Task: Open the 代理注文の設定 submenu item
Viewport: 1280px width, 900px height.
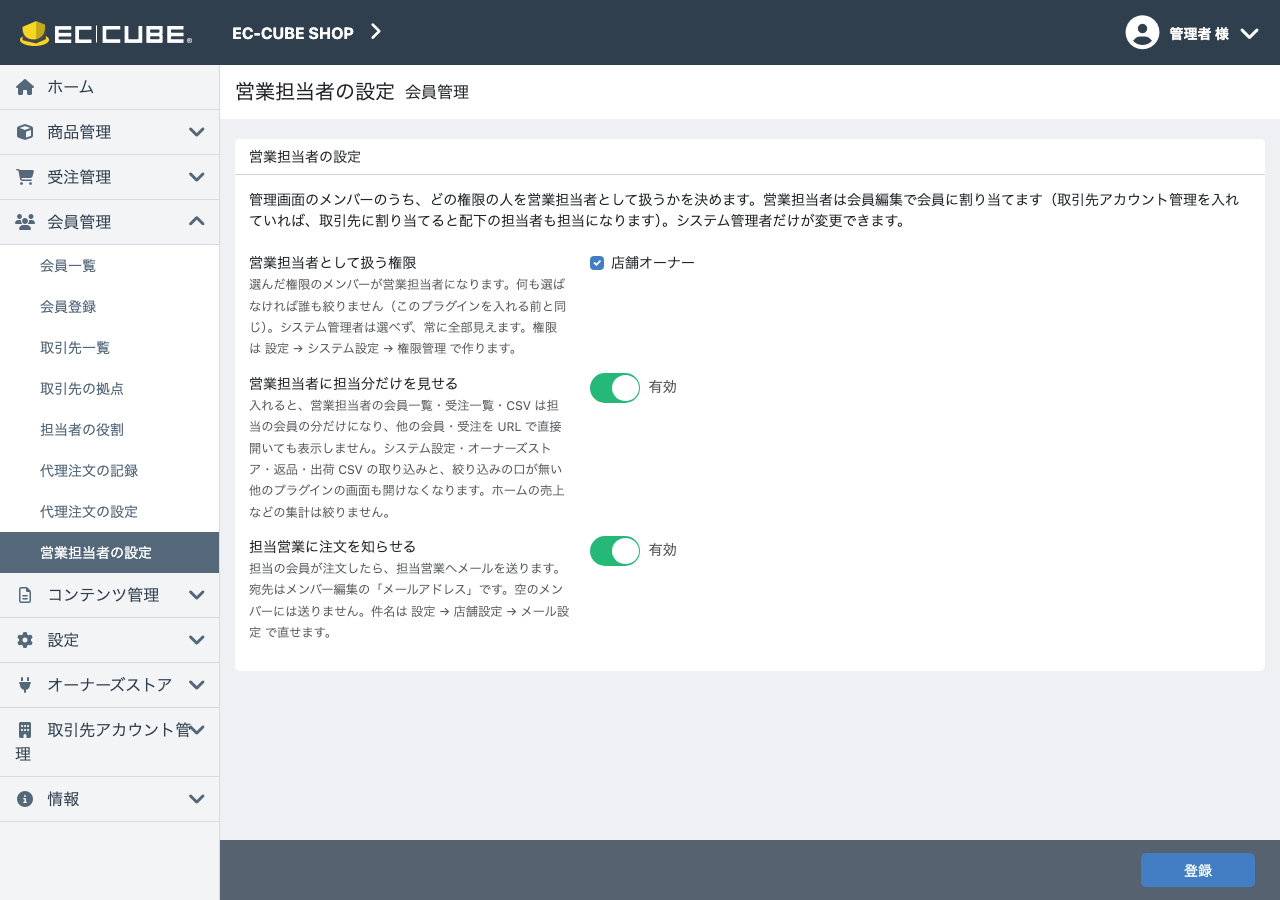Action: click(x=109, y=511)
